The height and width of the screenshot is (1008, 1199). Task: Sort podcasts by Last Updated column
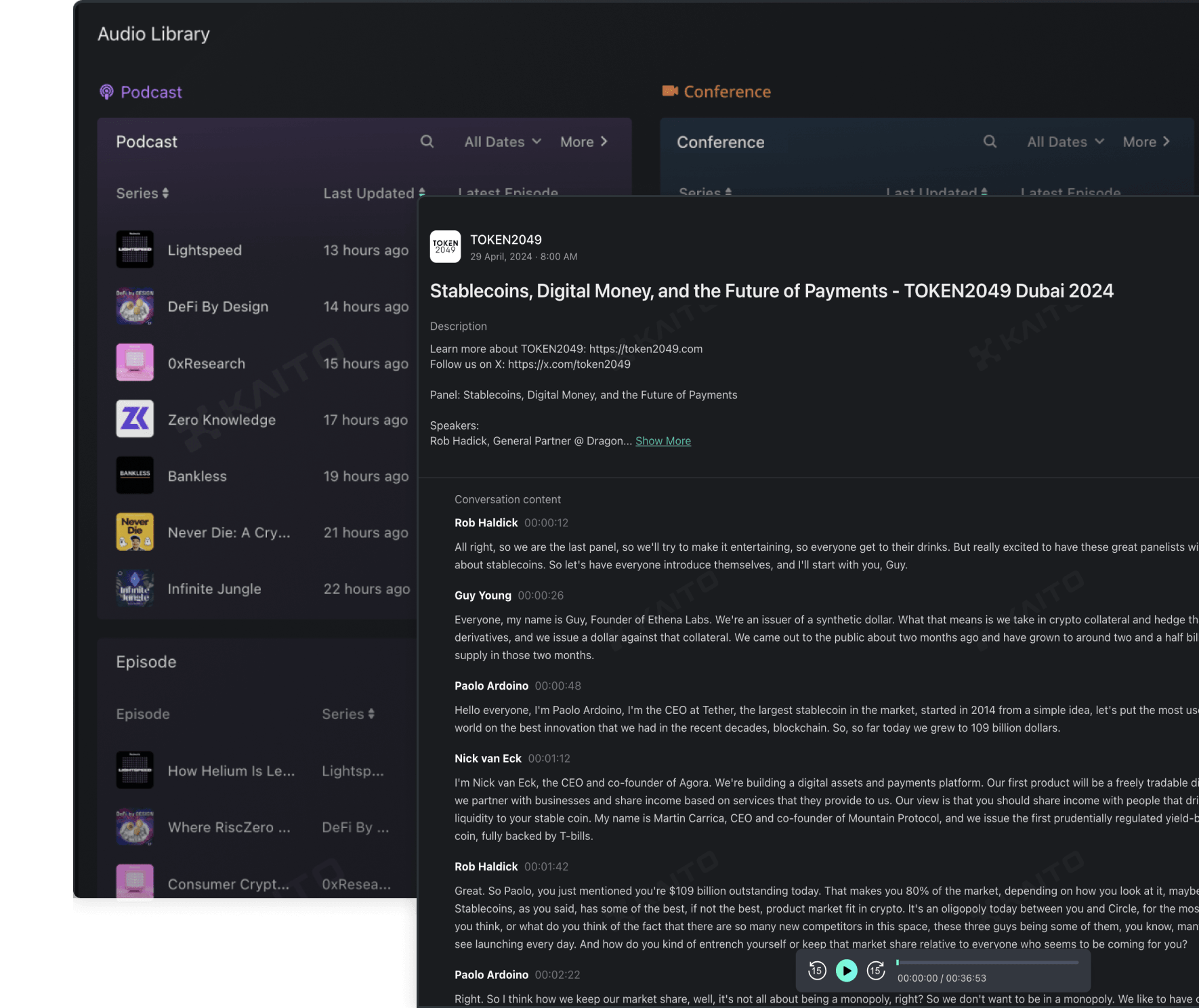(x=375, y=193)
